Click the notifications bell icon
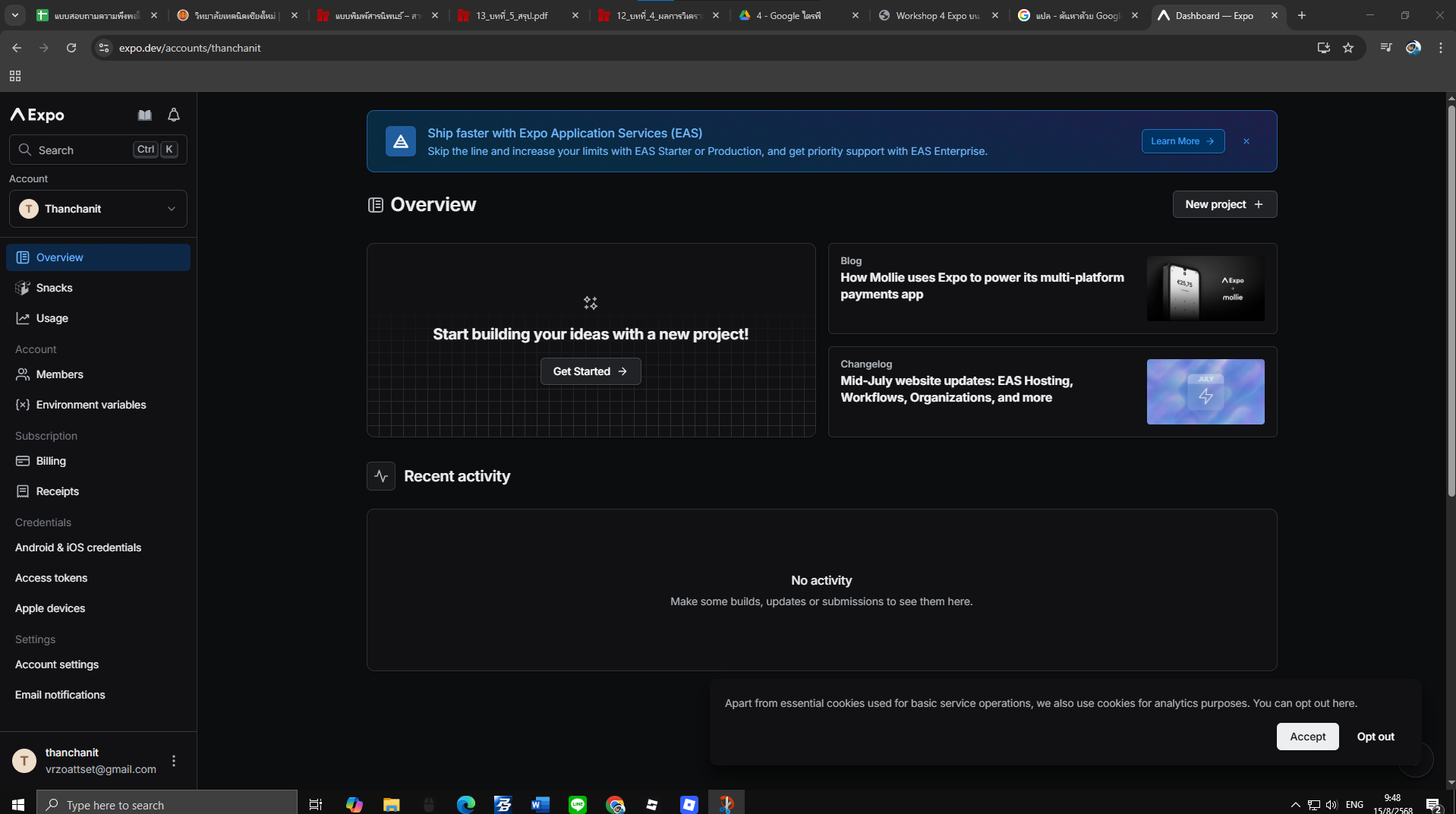 tap(174, 115)
